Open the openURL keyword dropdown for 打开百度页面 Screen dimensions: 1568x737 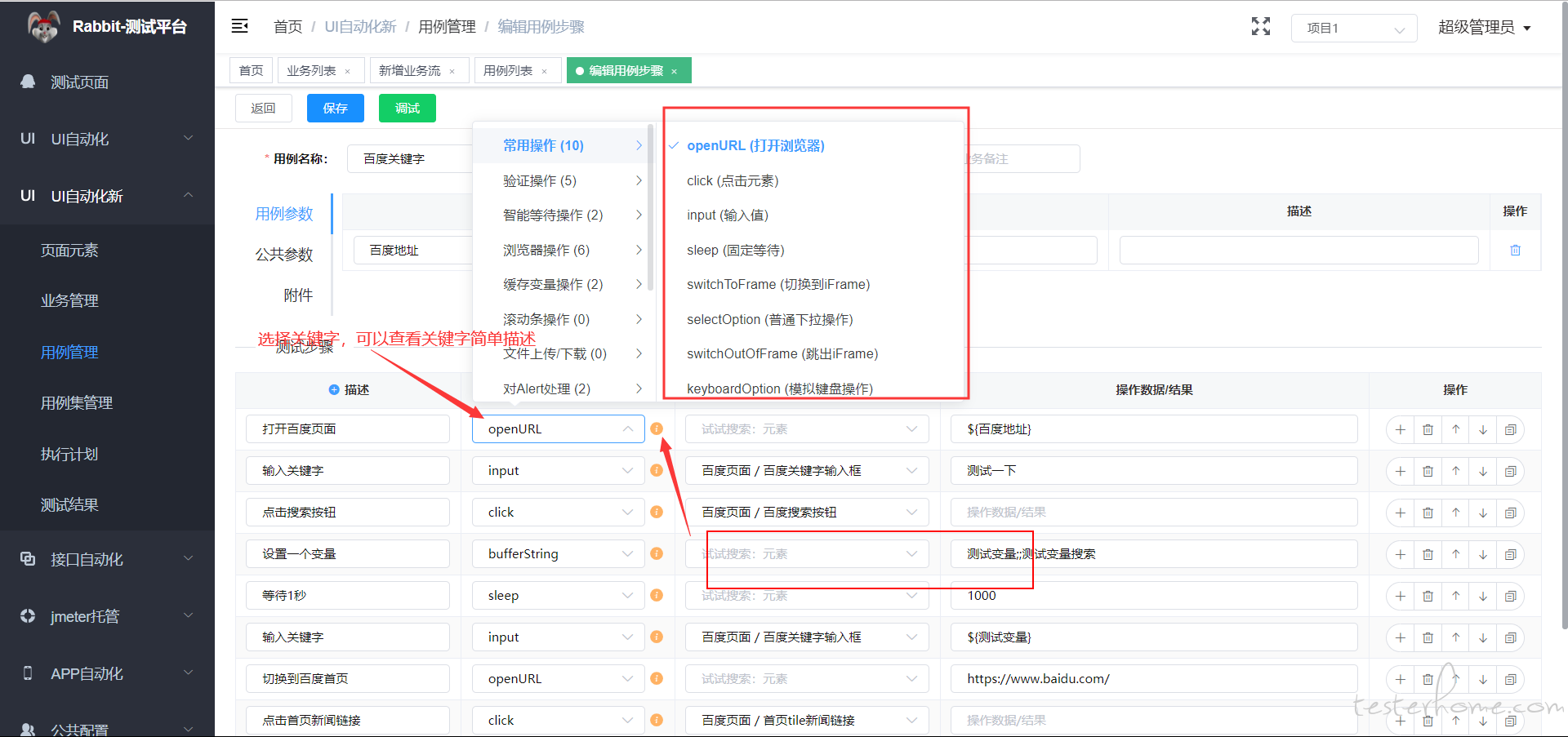tap(559, 428)
